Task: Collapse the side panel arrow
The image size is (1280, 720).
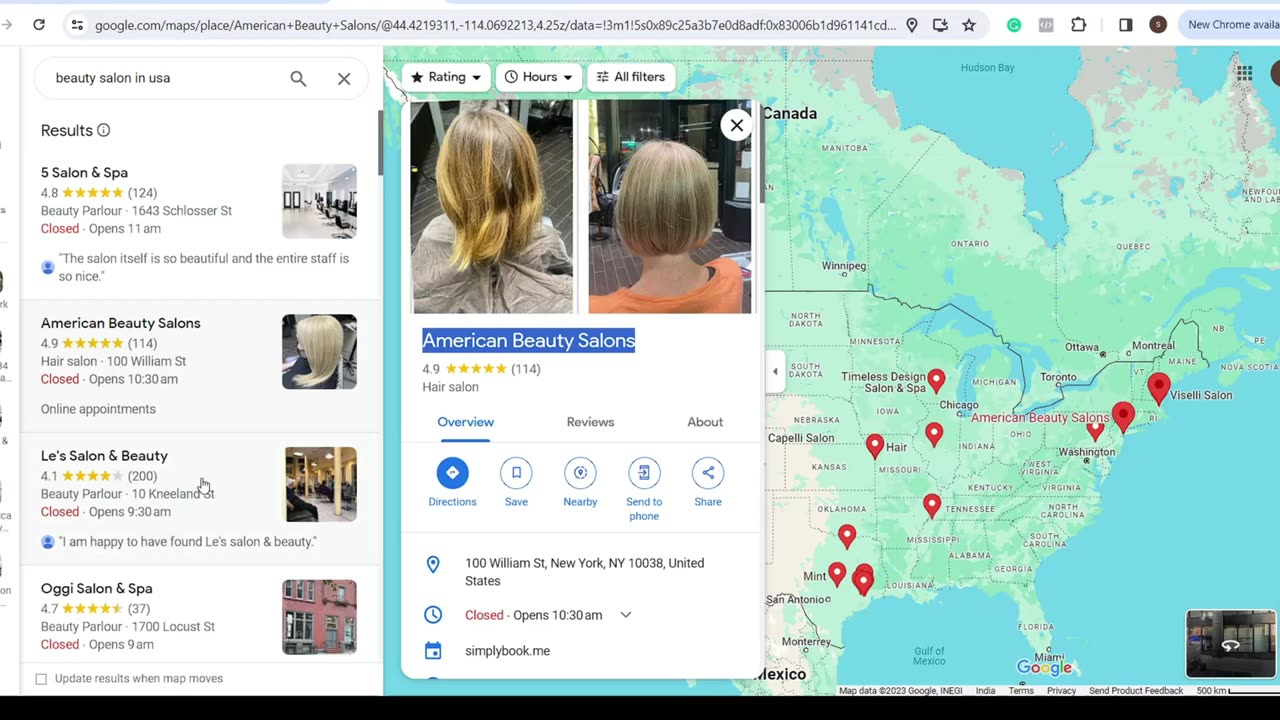Action: 775,371
